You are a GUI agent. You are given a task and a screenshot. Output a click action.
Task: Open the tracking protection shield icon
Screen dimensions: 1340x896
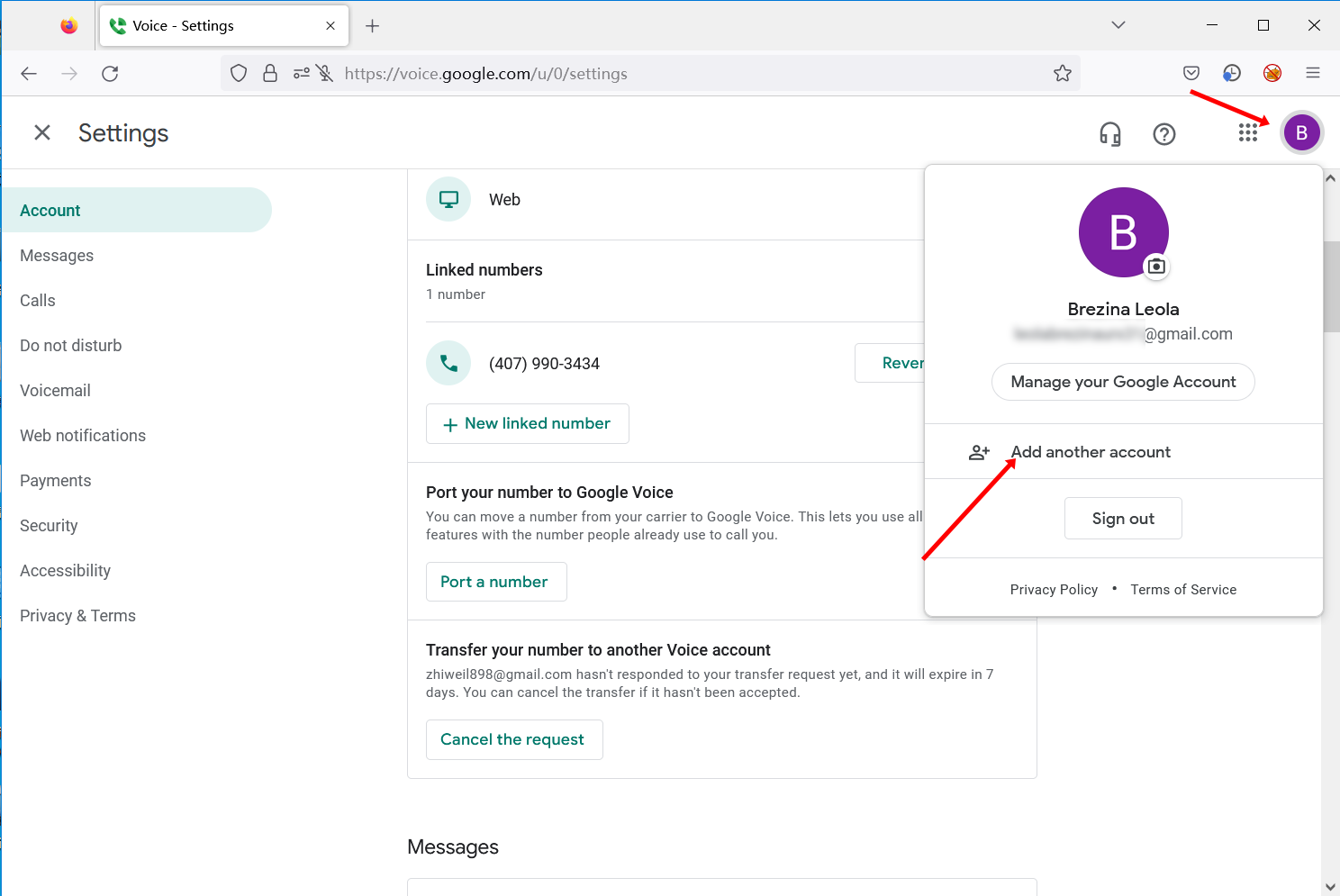click(239, 74)
